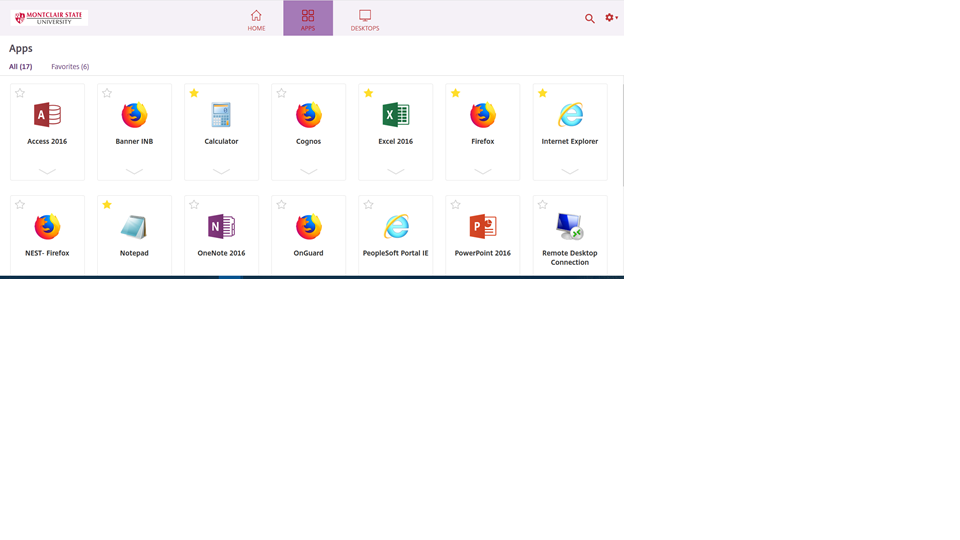The width and height of the screenshot is (960, 540).
Task: Launch the Access 2016 app icon
Action: pyautogui.click(x=47, y=115)
